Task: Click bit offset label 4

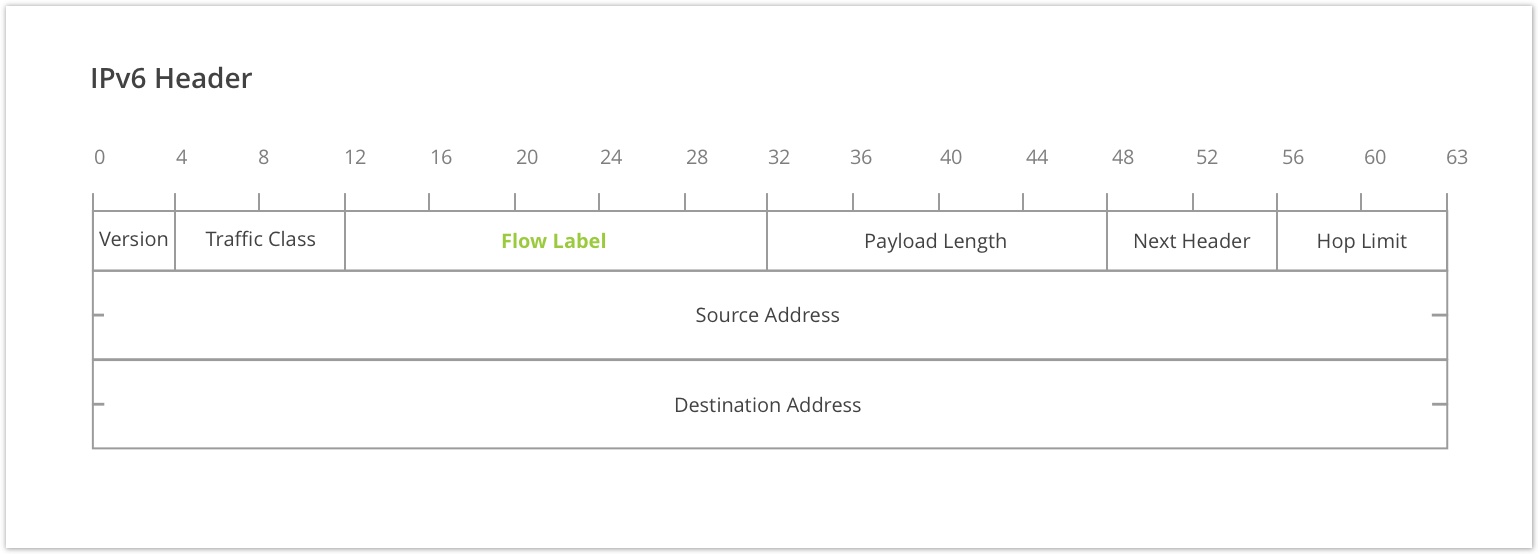Action: pyautogui.click(x=181, y=157)
